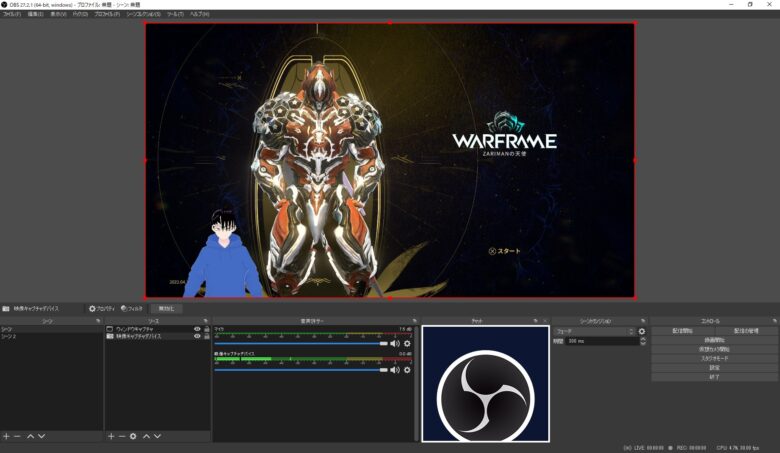
Task: Select first scene シーン in scenes list
Action: pos(51,329)
